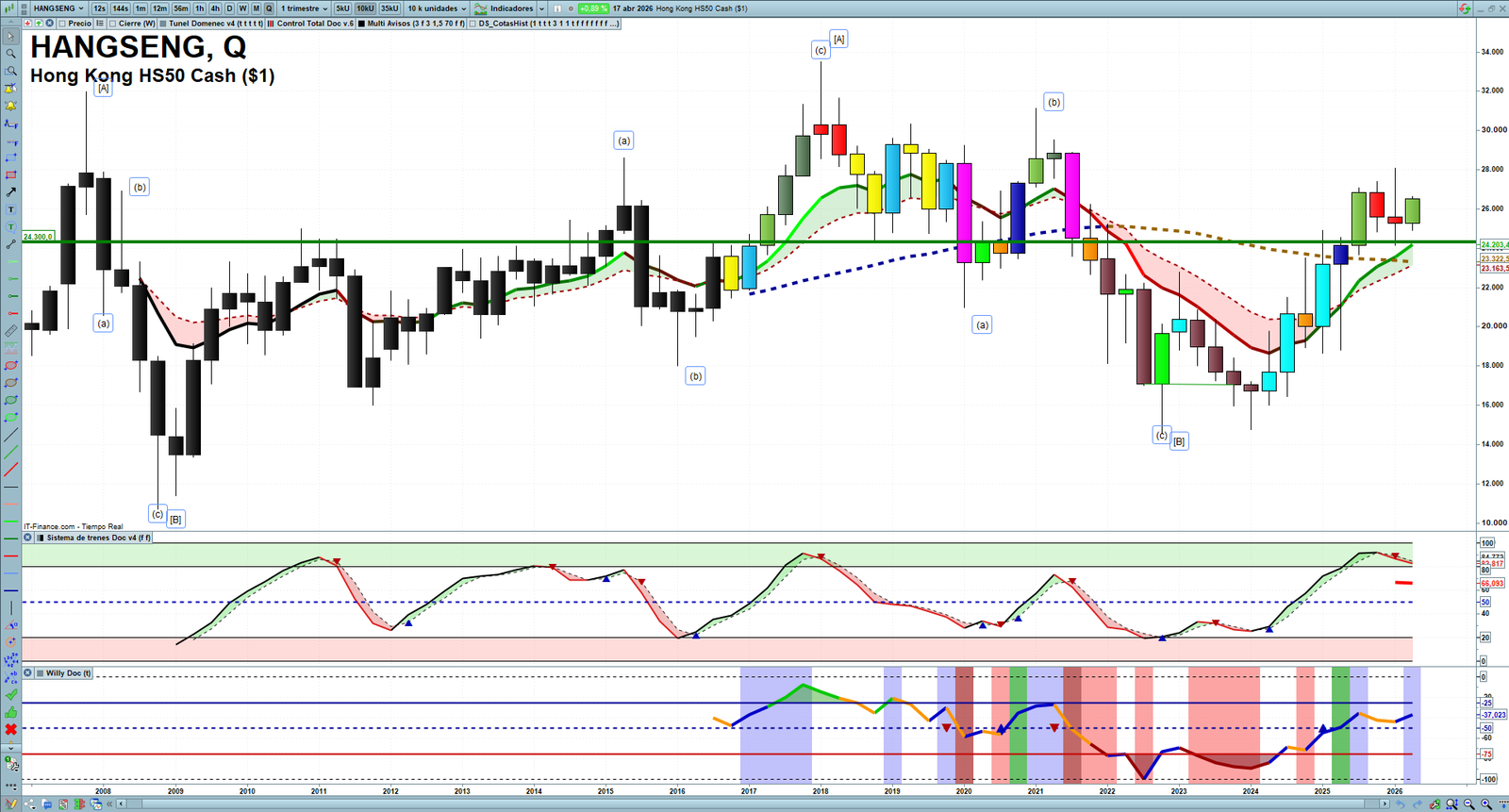Toggle the Willy Doc indicator box
Viewport: 1509px width, 812px height.
tap(40, 673)
